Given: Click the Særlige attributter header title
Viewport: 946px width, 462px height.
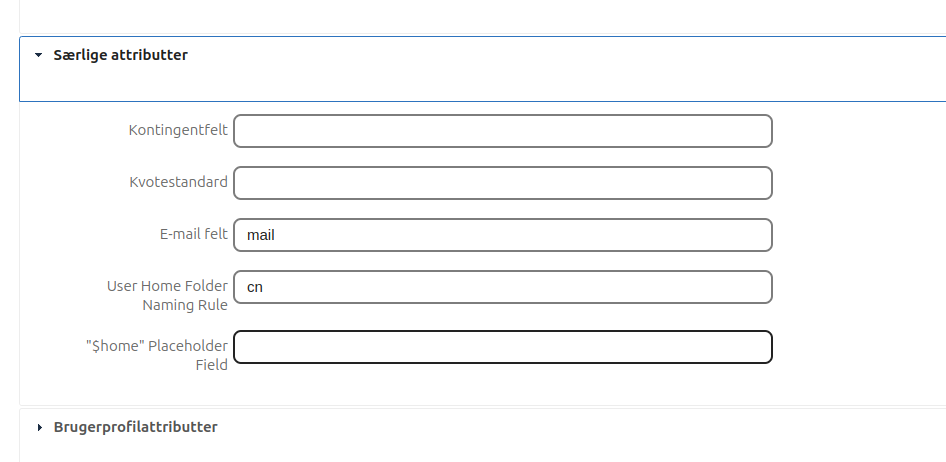Looking at the screenshot, I should (120, 55).
